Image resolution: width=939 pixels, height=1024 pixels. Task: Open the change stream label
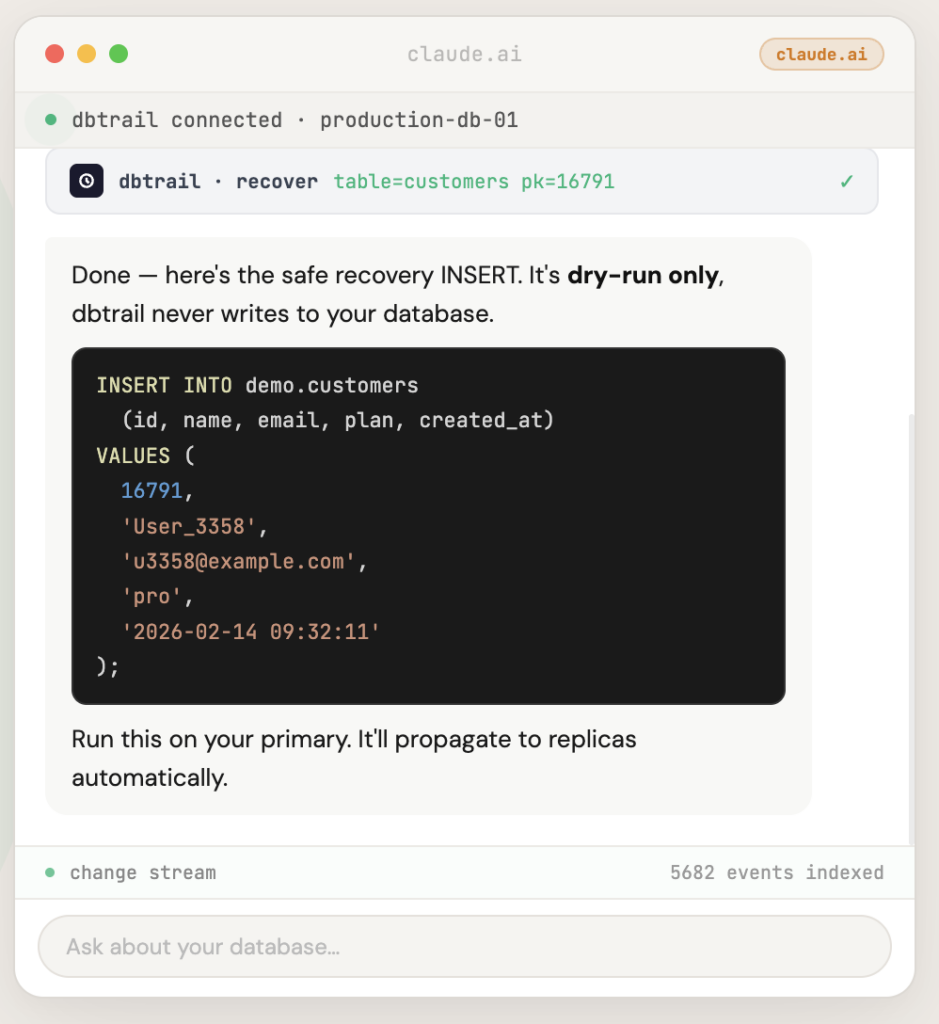click(x=142, y=873)
